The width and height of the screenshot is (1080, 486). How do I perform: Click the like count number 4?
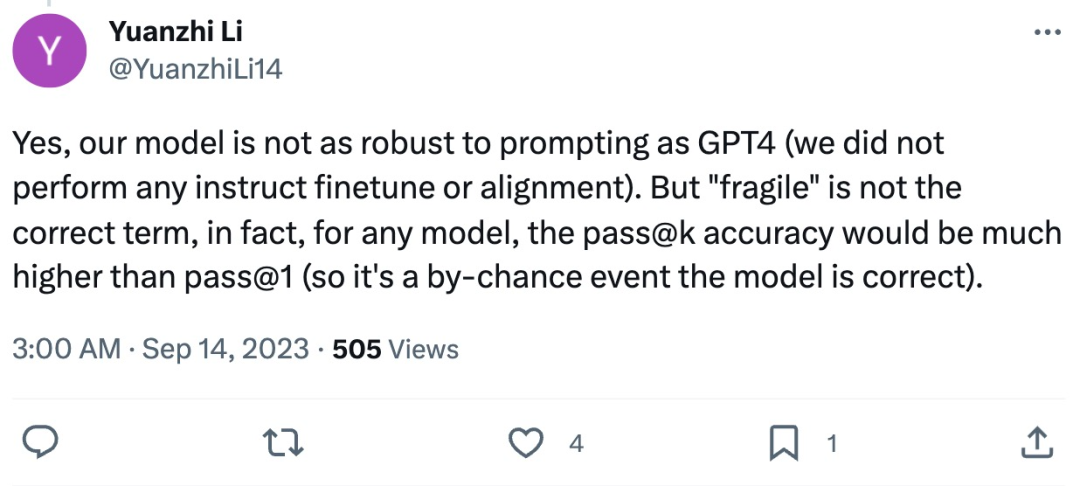(x=576, y=444)
